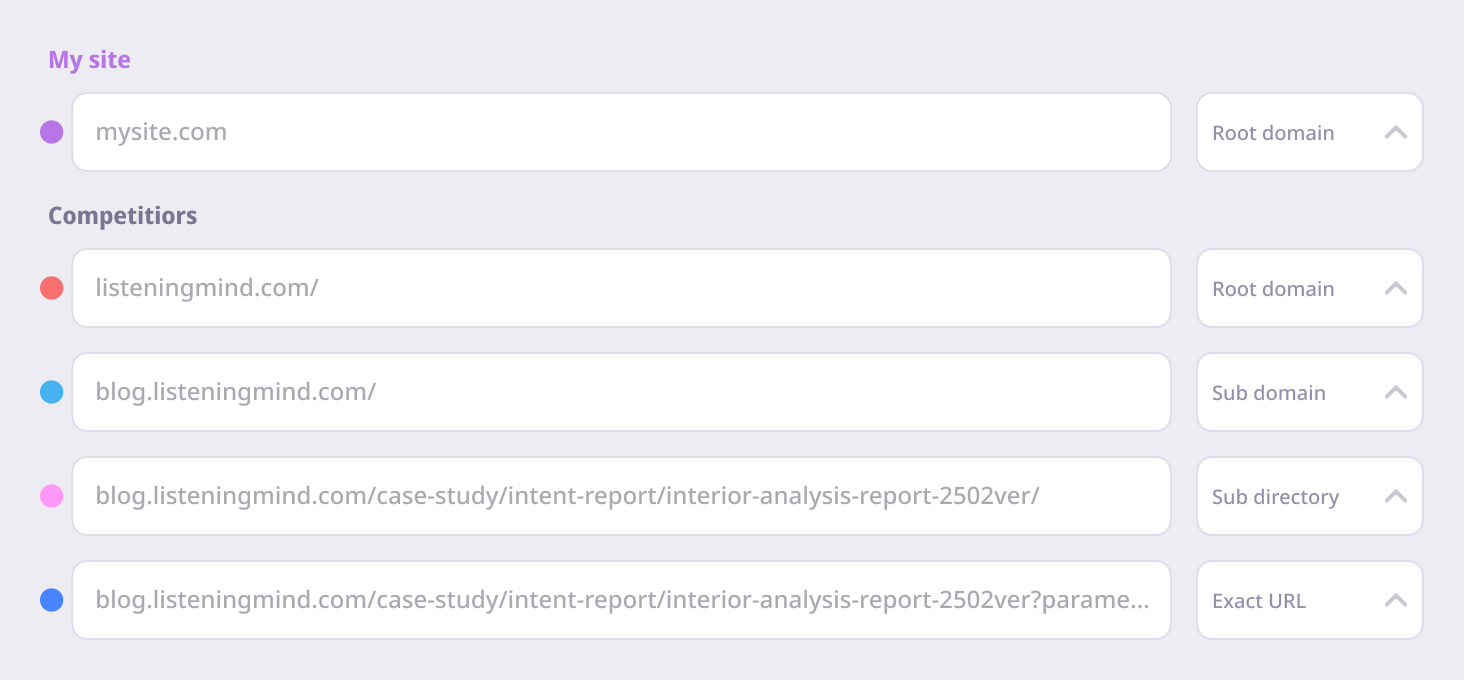Screen dimensions: 1464x680
Task: Click the dark blue dot beside the exact URL
Action: [52, 600]
